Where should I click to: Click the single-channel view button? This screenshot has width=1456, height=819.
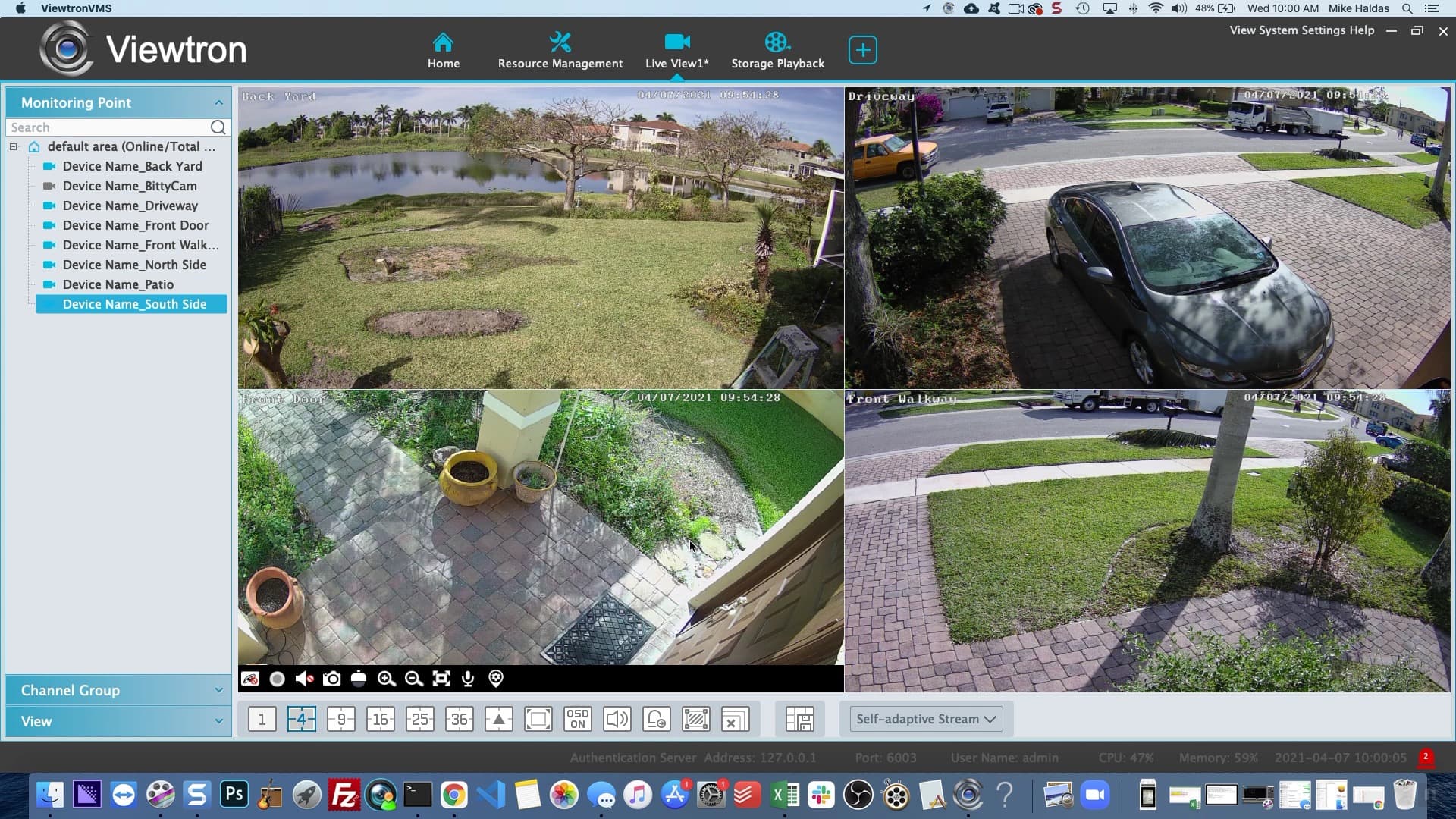click(261, 719)
